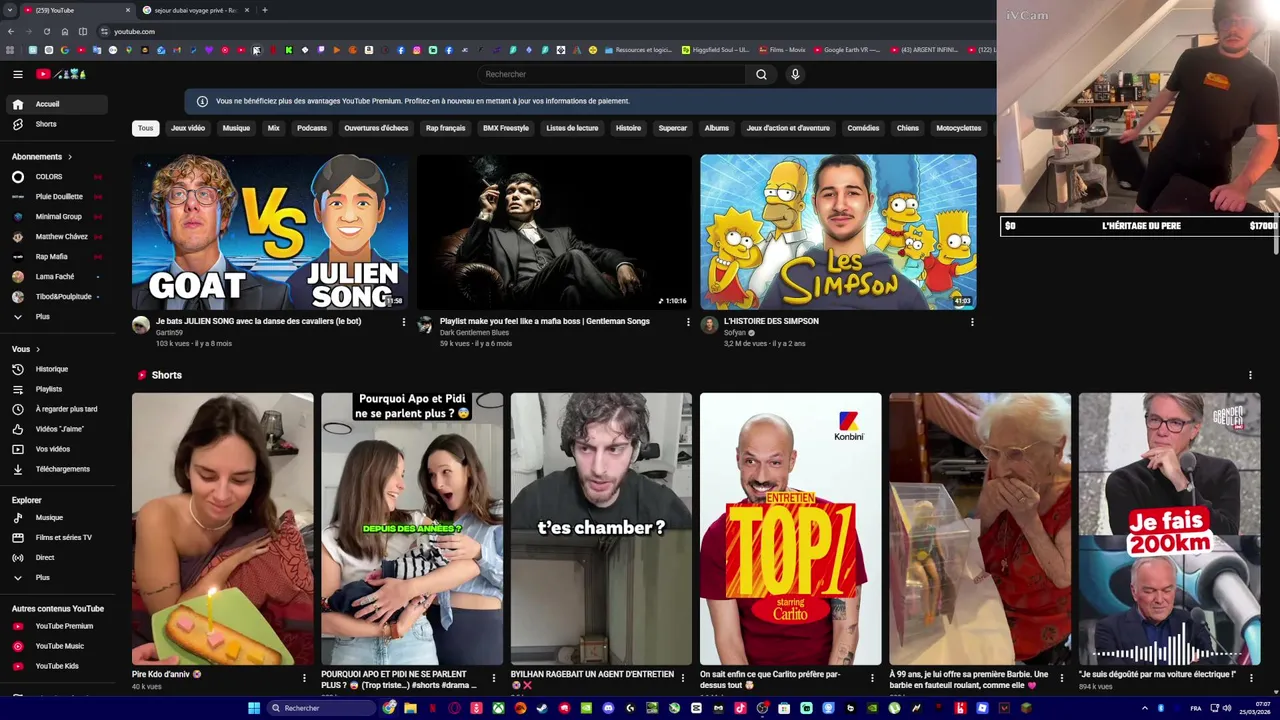The width and height of the screenshot is (1280, 720).
Task: Open the Pire Kdo d'anniv short
Action: (x=222, y=529)
